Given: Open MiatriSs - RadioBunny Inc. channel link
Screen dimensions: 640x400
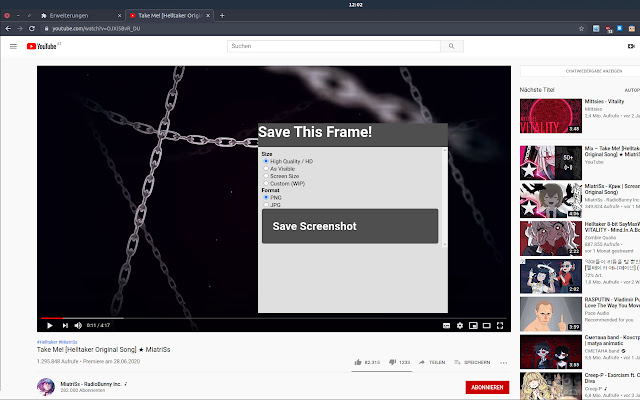Looking at the screenshot, I should (91, 384).
